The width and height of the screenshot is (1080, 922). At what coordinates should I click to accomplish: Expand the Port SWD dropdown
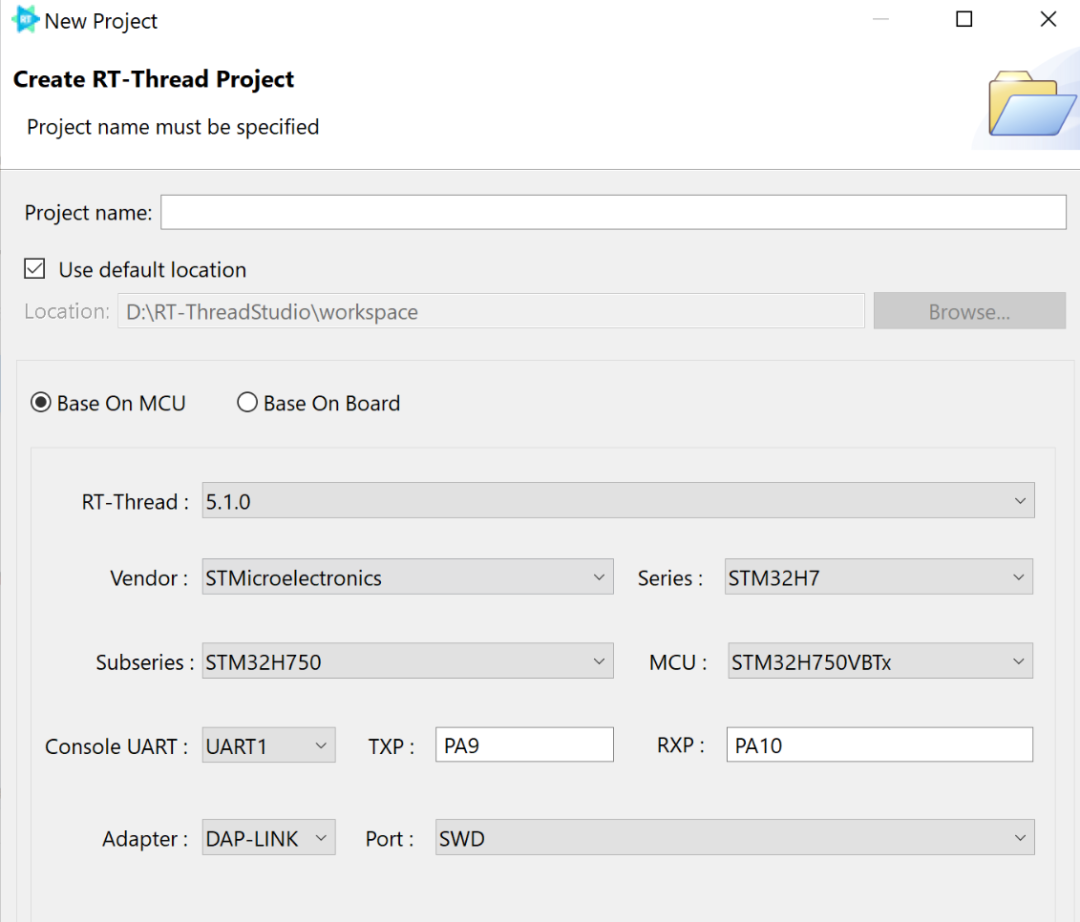click(735, 839)
